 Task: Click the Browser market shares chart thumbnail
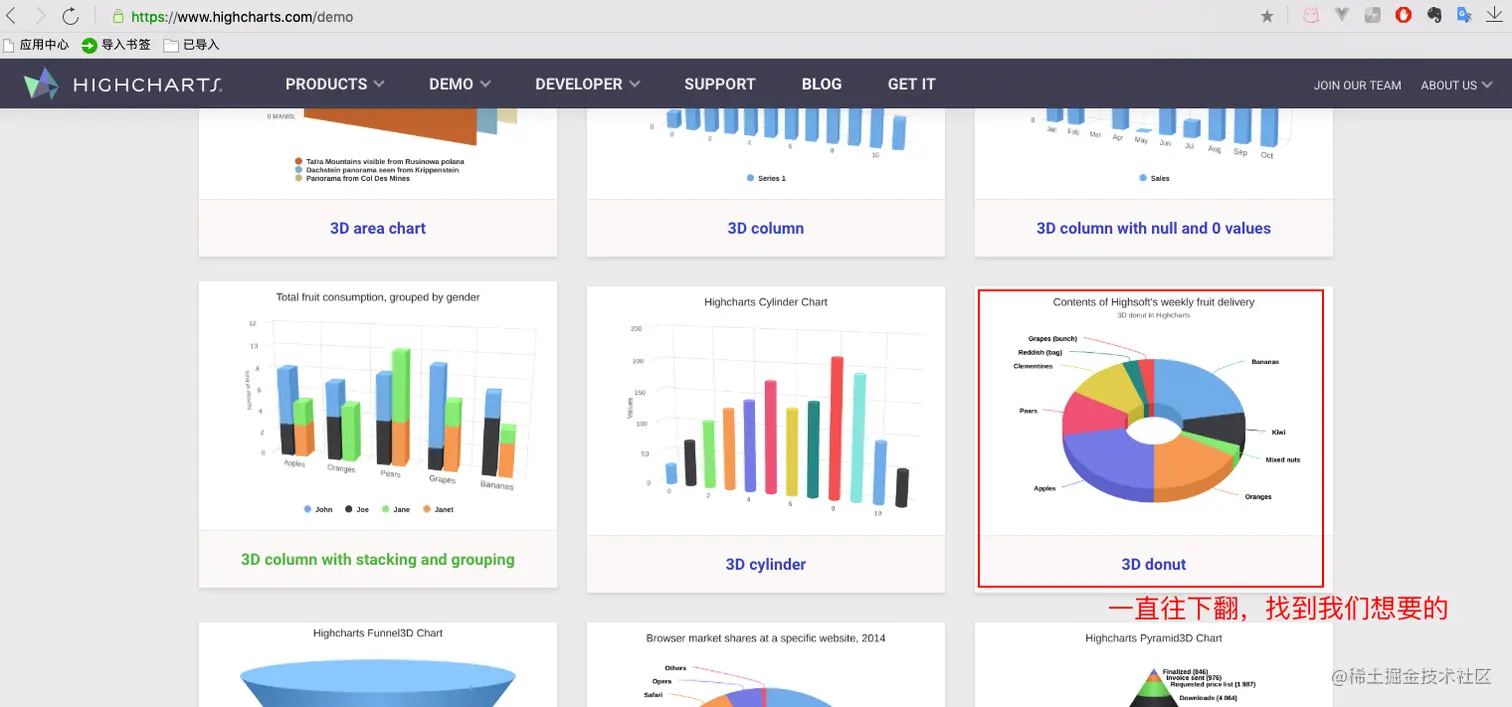[766, 665]
